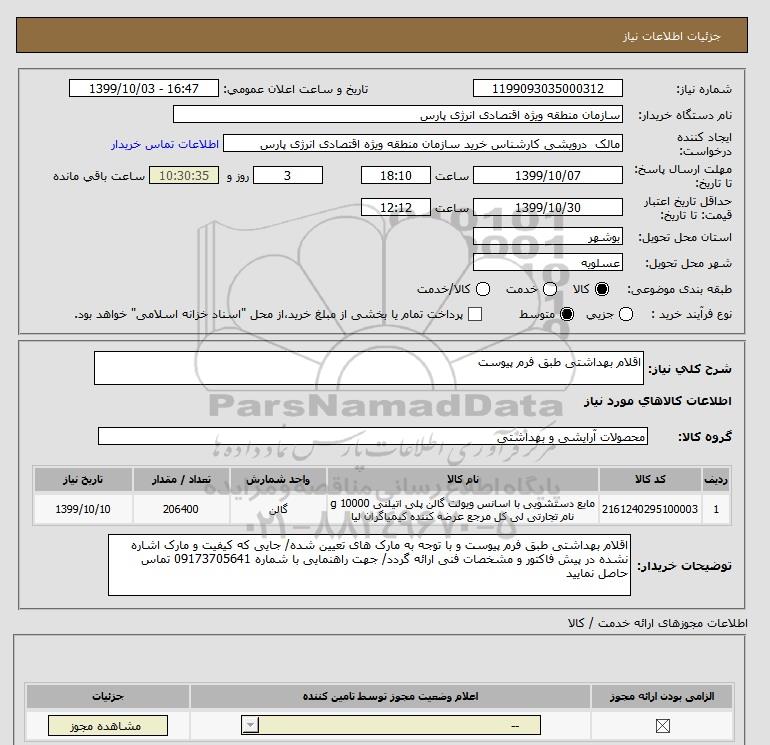Select the متوسط purchase type radio

point(567,314)
